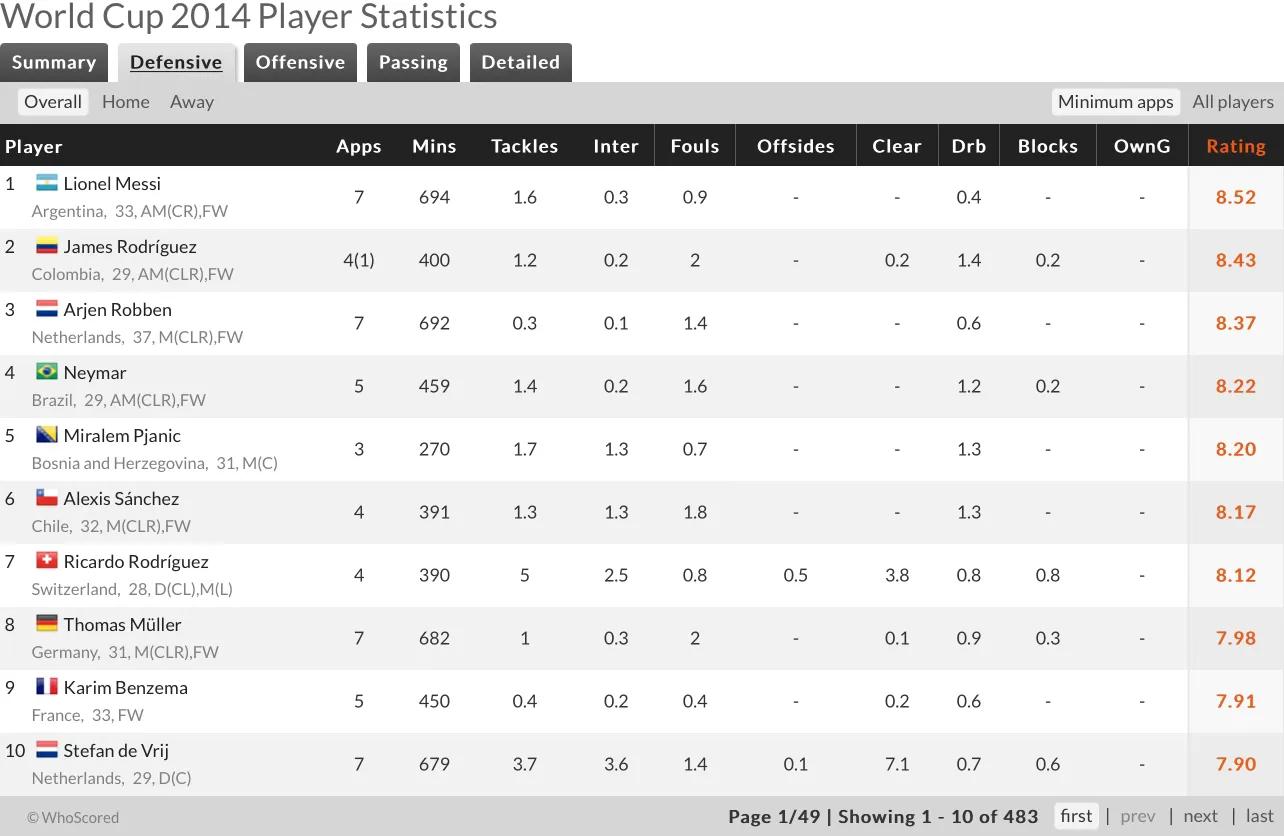This screenshot has height=836, width=1284.
Task: Click the Brazil flag next to Neymar
Action: [46, 372]
